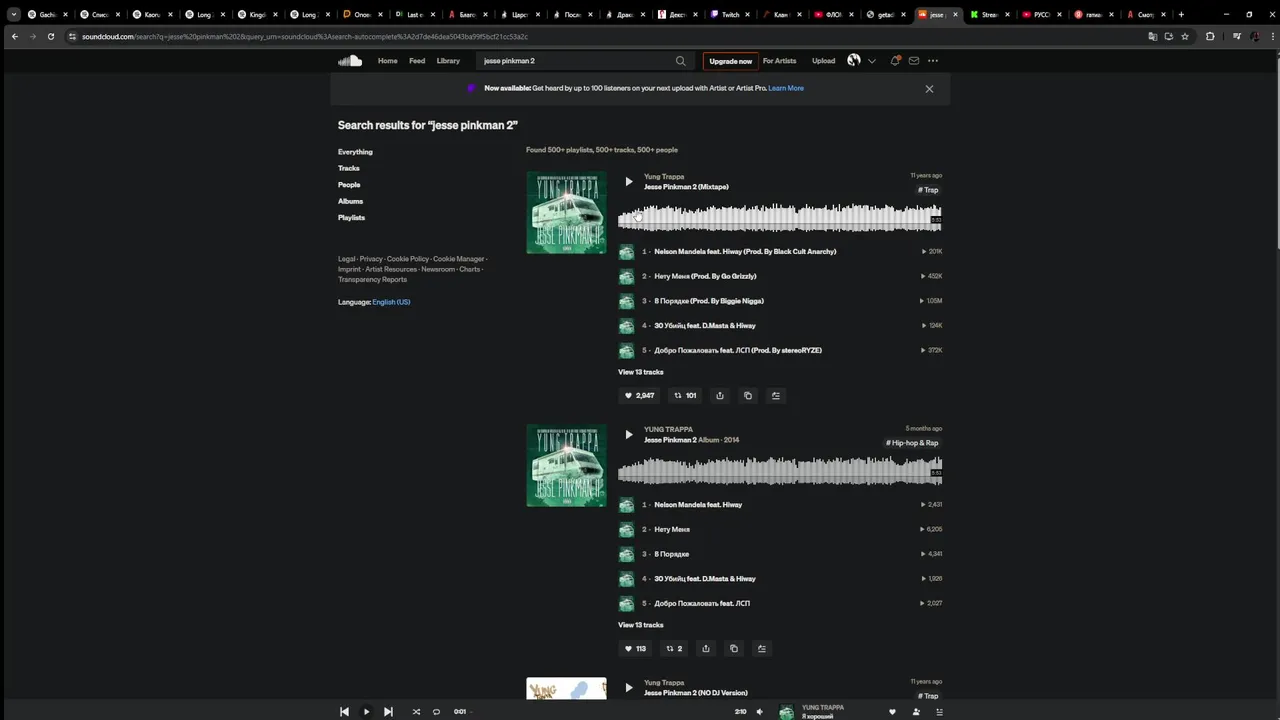Open the Jesse Pinkman 2 Mixtape cover art
The image size is (1280, 720).
(566, 213)
